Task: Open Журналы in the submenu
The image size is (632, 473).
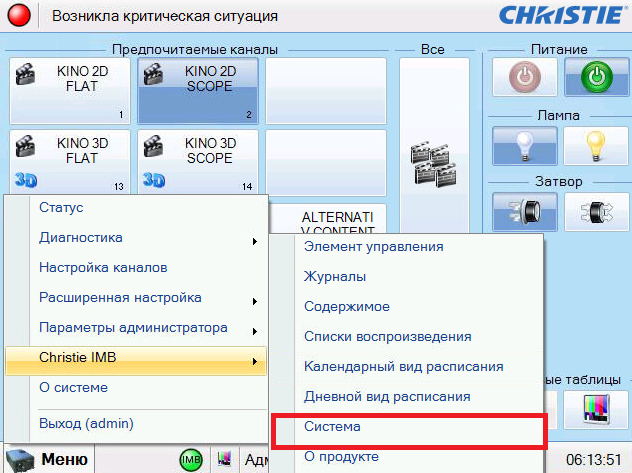Action: 406,277
